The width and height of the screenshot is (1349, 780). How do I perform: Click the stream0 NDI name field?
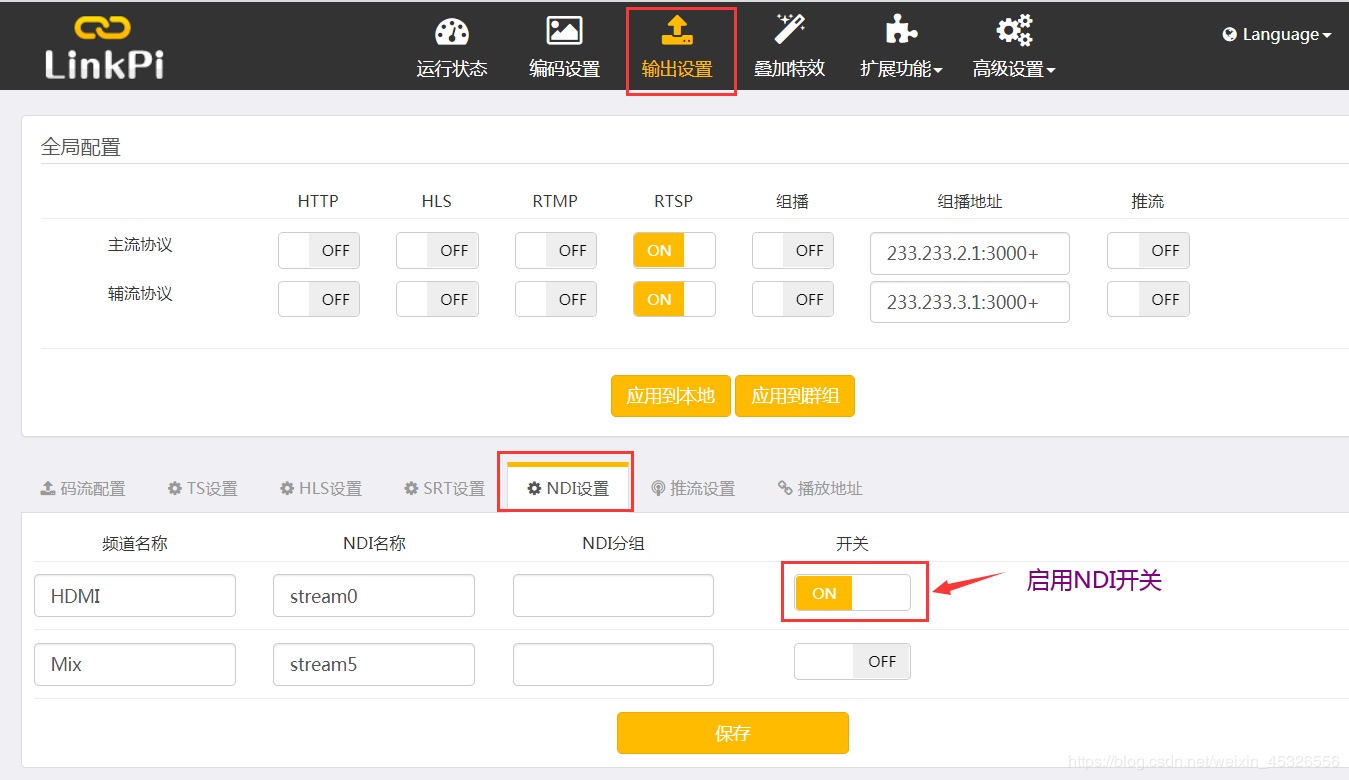point(374,596)
